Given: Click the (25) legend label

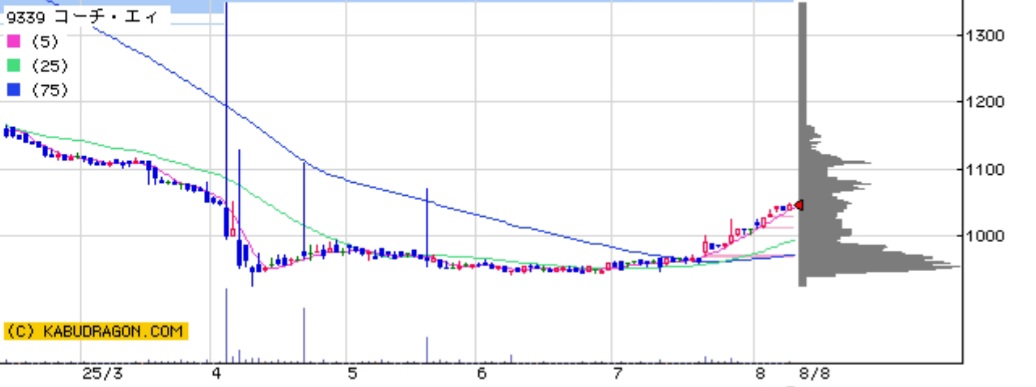Looking at the screenshot, I should click(x=49, y=66).
